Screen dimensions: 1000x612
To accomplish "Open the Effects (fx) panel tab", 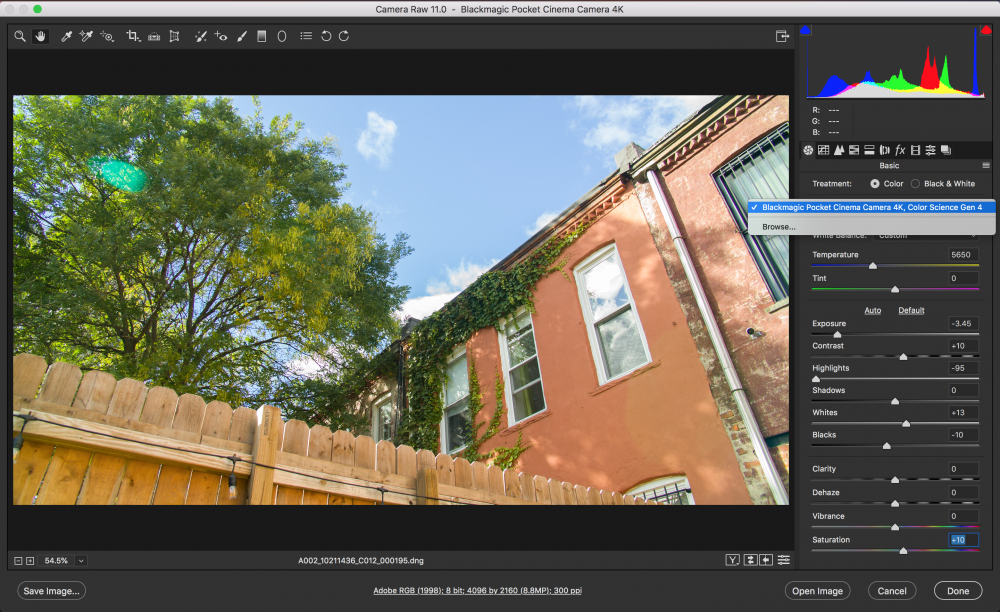I will (x=900, y=150).
